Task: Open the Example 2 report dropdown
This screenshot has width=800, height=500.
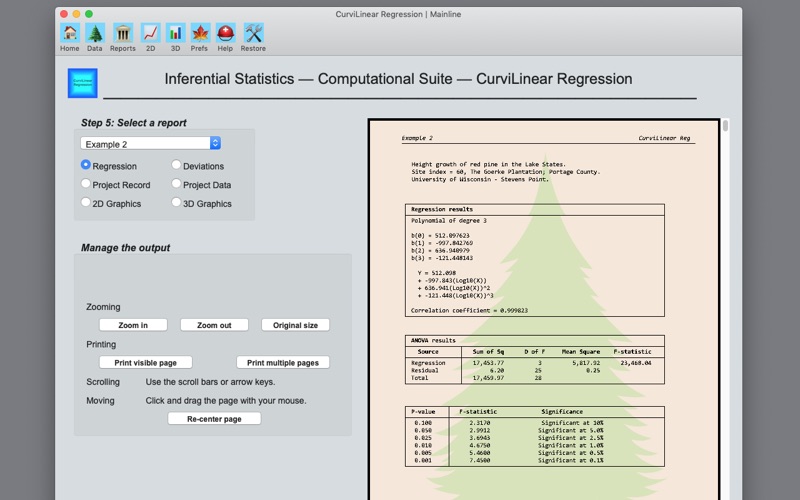Action: (151, 143)
